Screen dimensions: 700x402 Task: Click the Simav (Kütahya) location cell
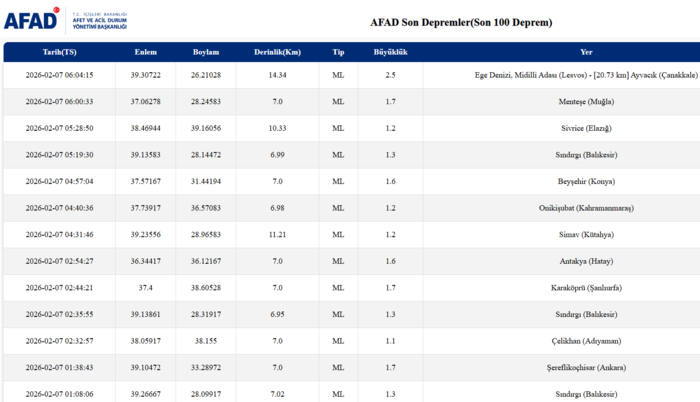586,234
